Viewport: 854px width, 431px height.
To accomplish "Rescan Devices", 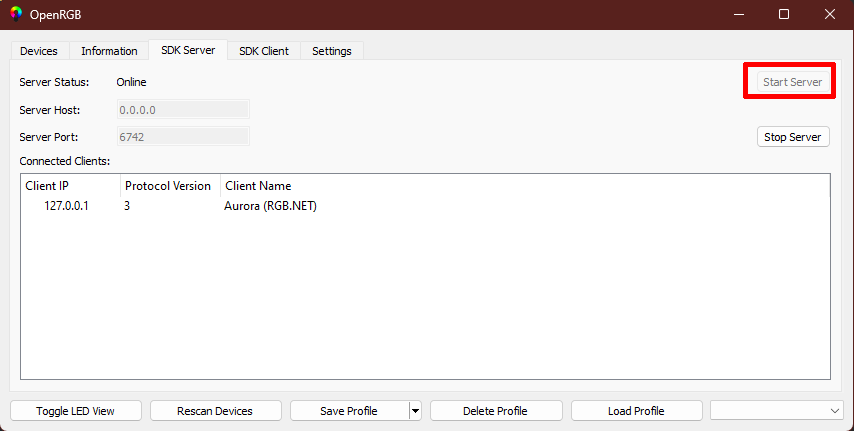I will pyautogui.click(x=215, y=411).
